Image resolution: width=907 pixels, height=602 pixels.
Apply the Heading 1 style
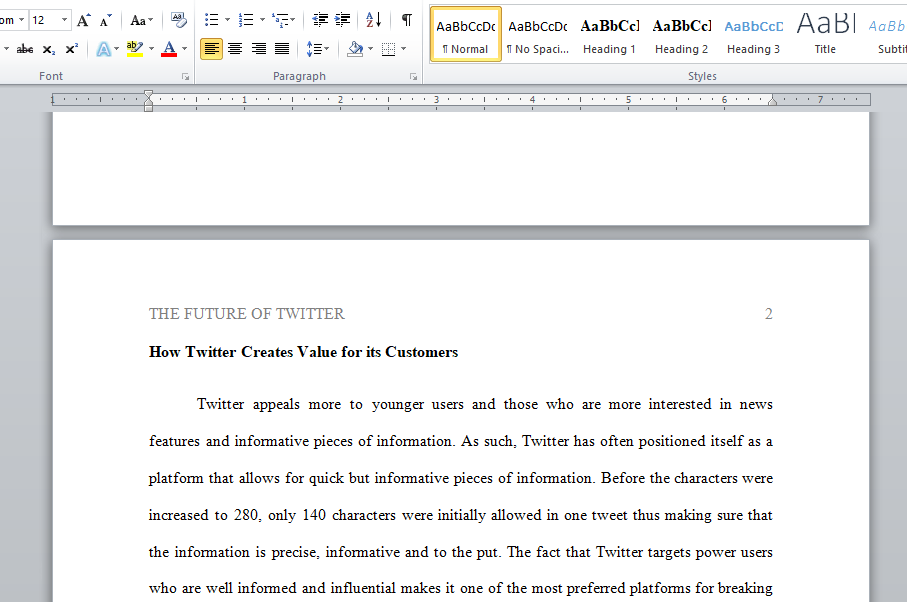tap(609, 35)
